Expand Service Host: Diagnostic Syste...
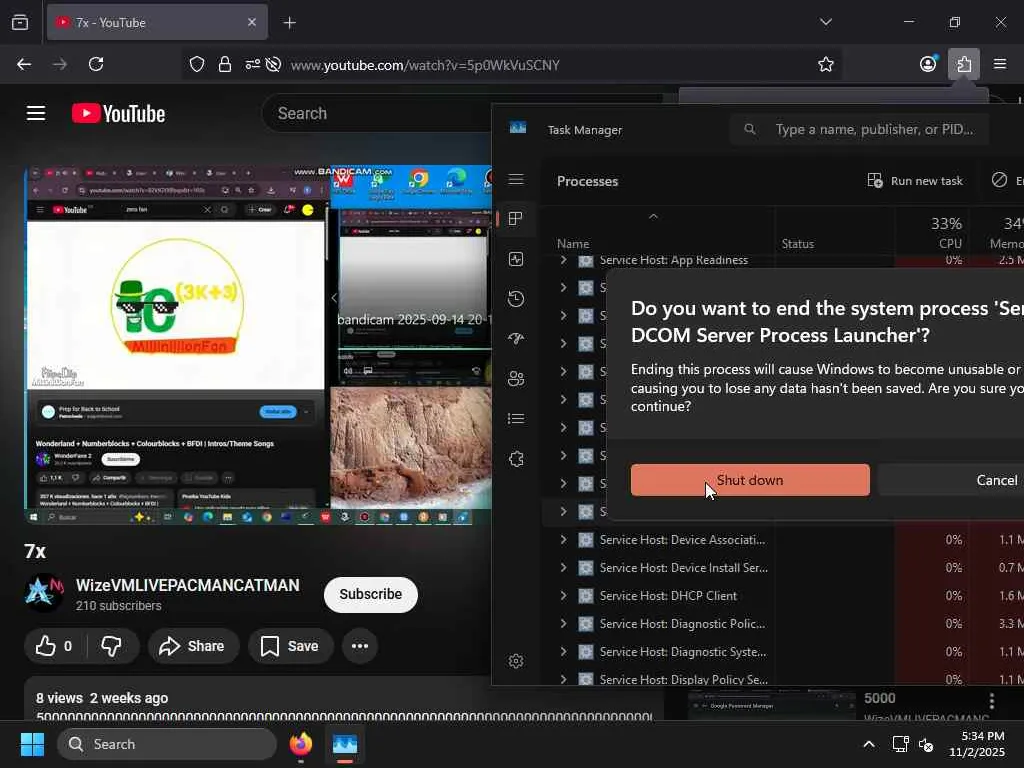This screenshot has height=768, width=1024. click(x=563, y=652)
